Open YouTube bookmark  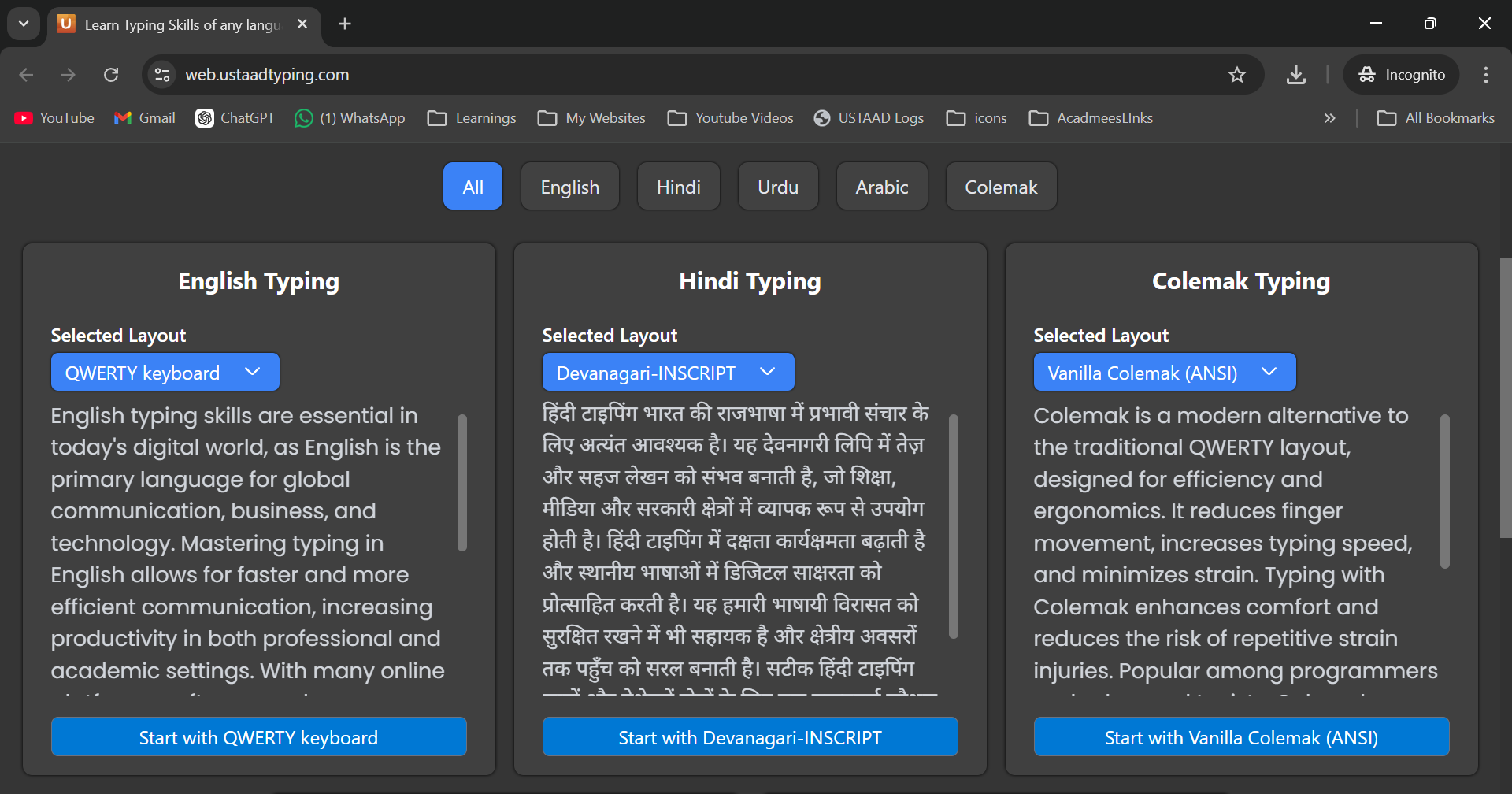pos(54,118)
